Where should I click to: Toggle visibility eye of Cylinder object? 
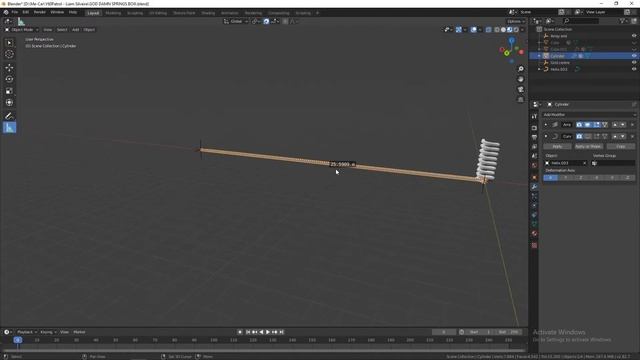pyautogui.click(x=634, y=56)
